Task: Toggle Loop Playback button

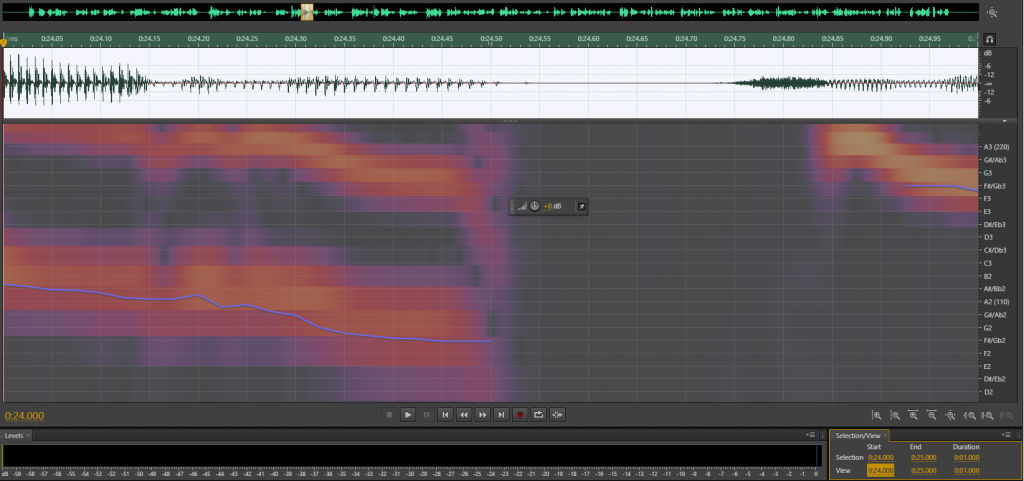Action: coord(539,414)
